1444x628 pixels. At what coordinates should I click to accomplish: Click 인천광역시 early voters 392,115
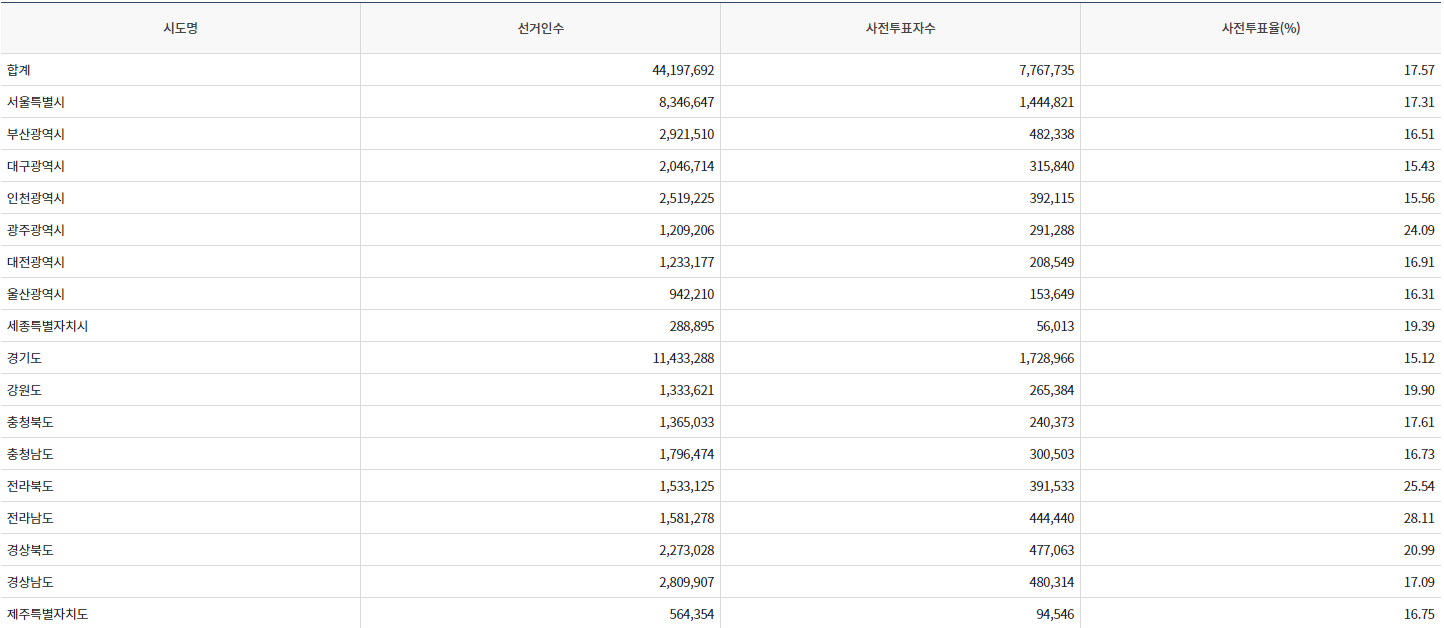(1050, 198)
